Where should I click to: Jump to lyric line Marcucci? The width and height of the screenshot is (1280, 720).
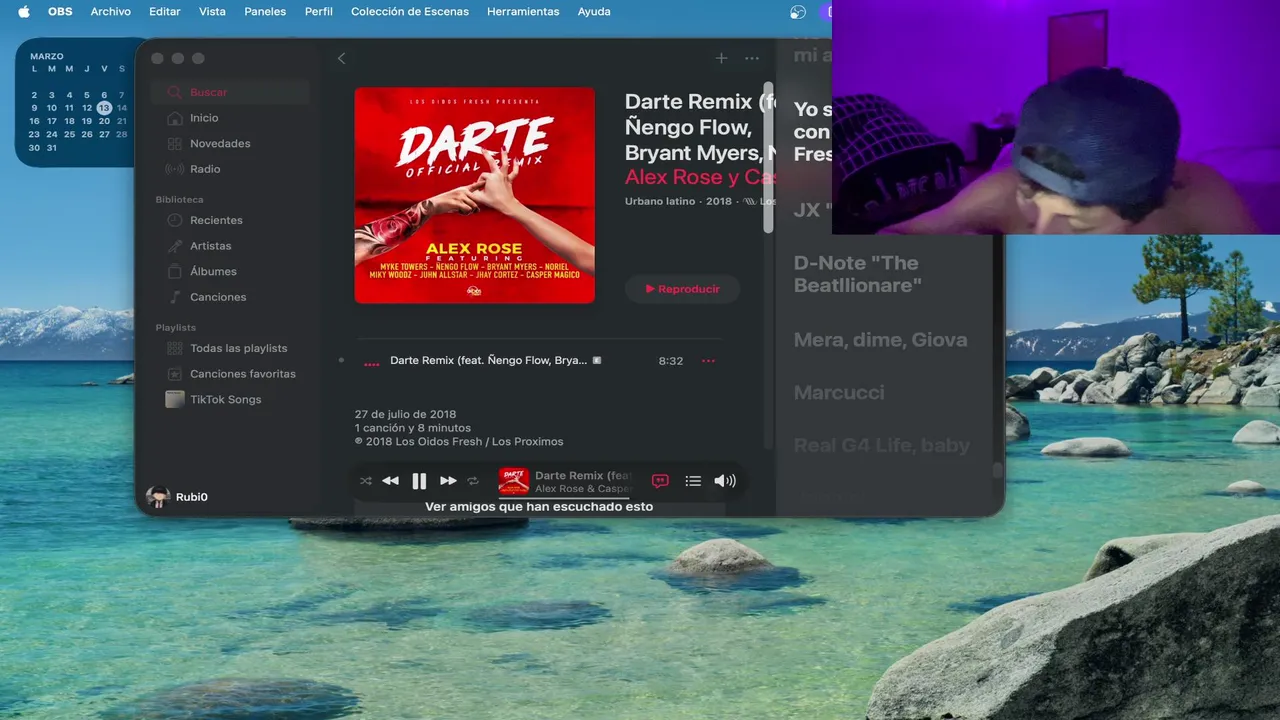(839, 393)
